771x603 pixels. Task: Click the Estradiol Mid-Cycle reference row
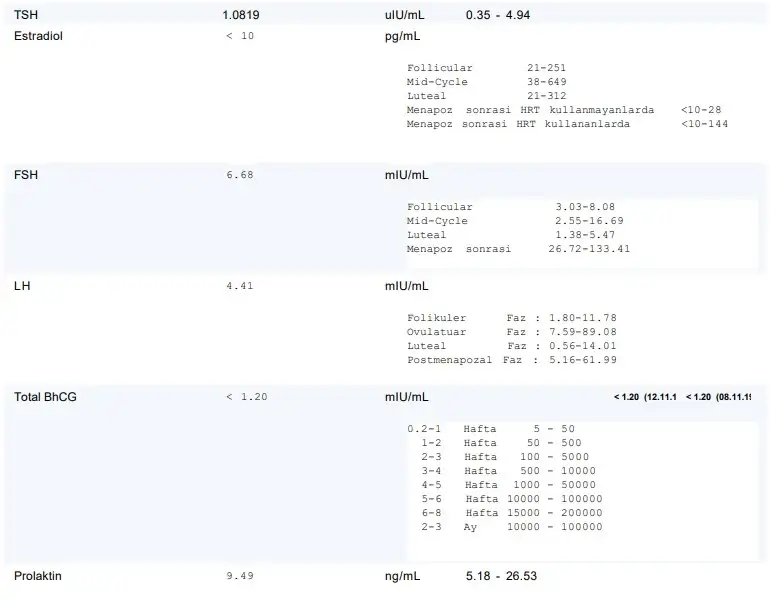coord(486,82)
